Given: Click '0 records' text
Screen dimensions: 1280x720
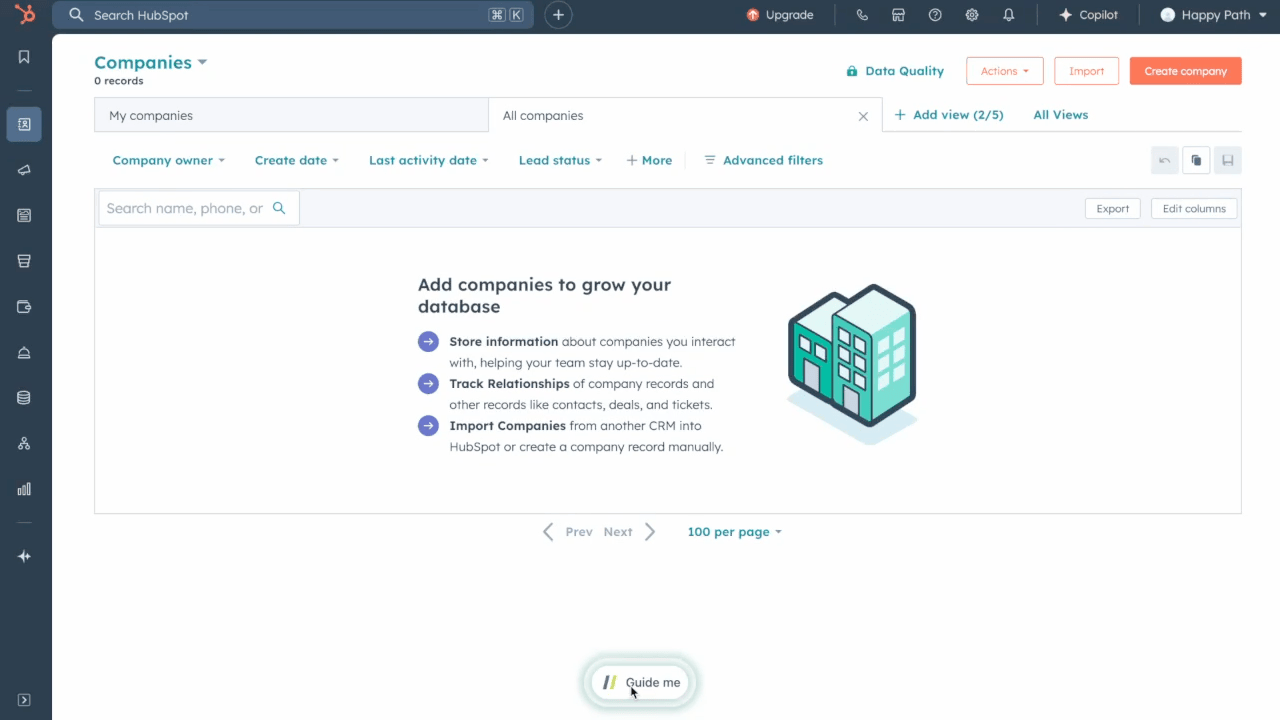Looking at the screenshot, I should pyautogui.click(x=119, y=81).
